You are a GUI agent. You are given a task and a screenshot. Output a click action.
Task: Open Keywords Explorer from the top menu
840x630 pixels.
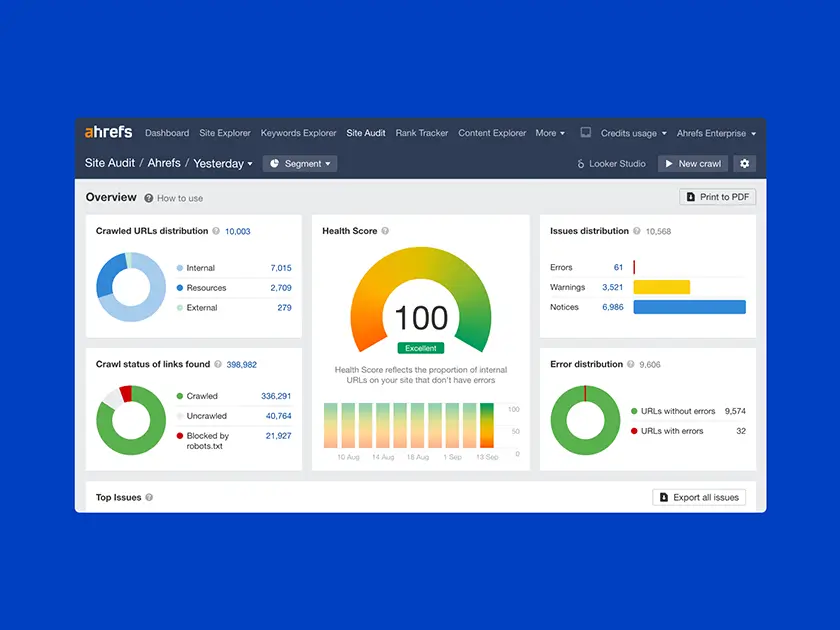(298, 132)
